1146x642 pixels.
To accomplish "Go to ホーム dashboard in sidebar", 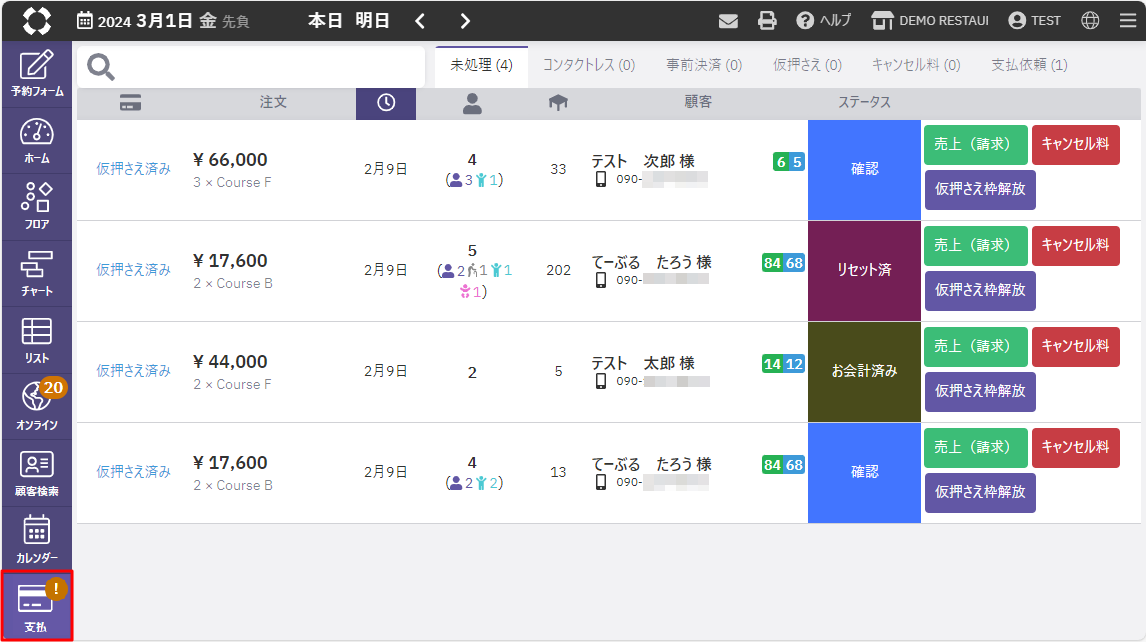I will (37, 141).
